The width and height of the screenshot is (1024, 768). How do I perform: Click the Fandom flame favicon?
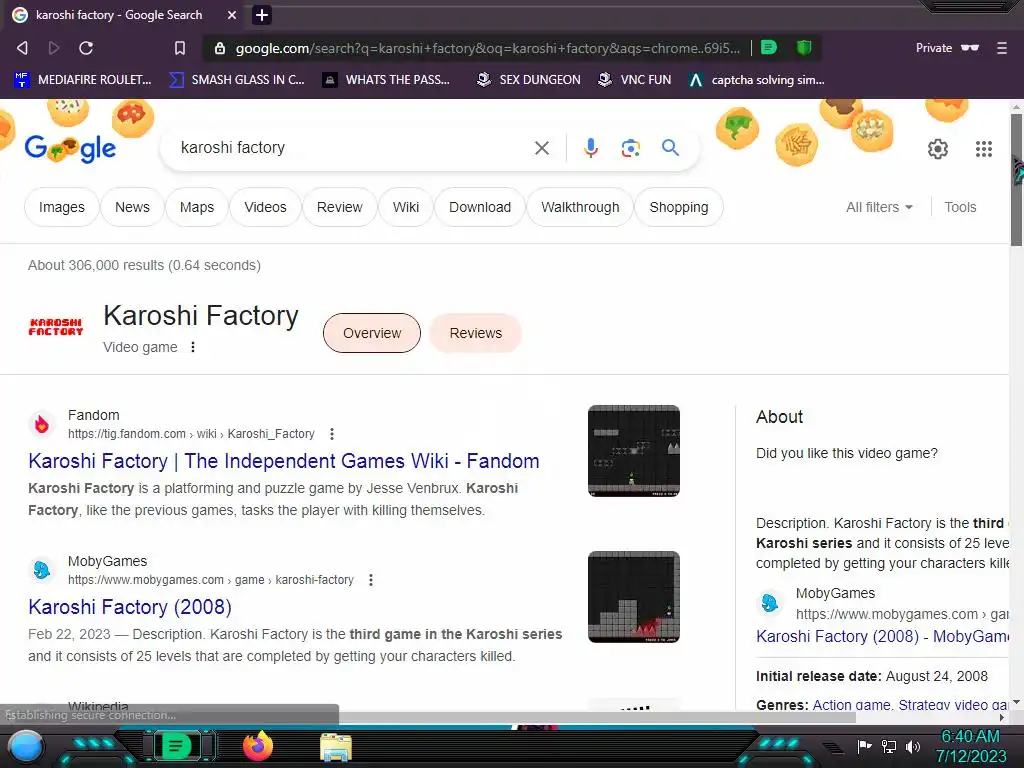42,424
